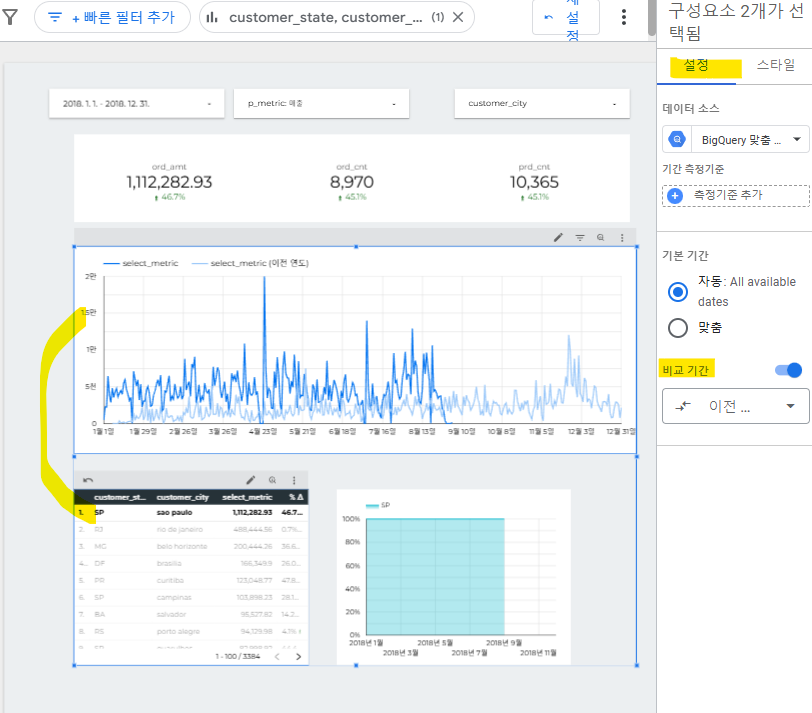The height and width of the screenshot is (713, 812).
Task: Click the undo arrow above the table
Action: (88, 480)
